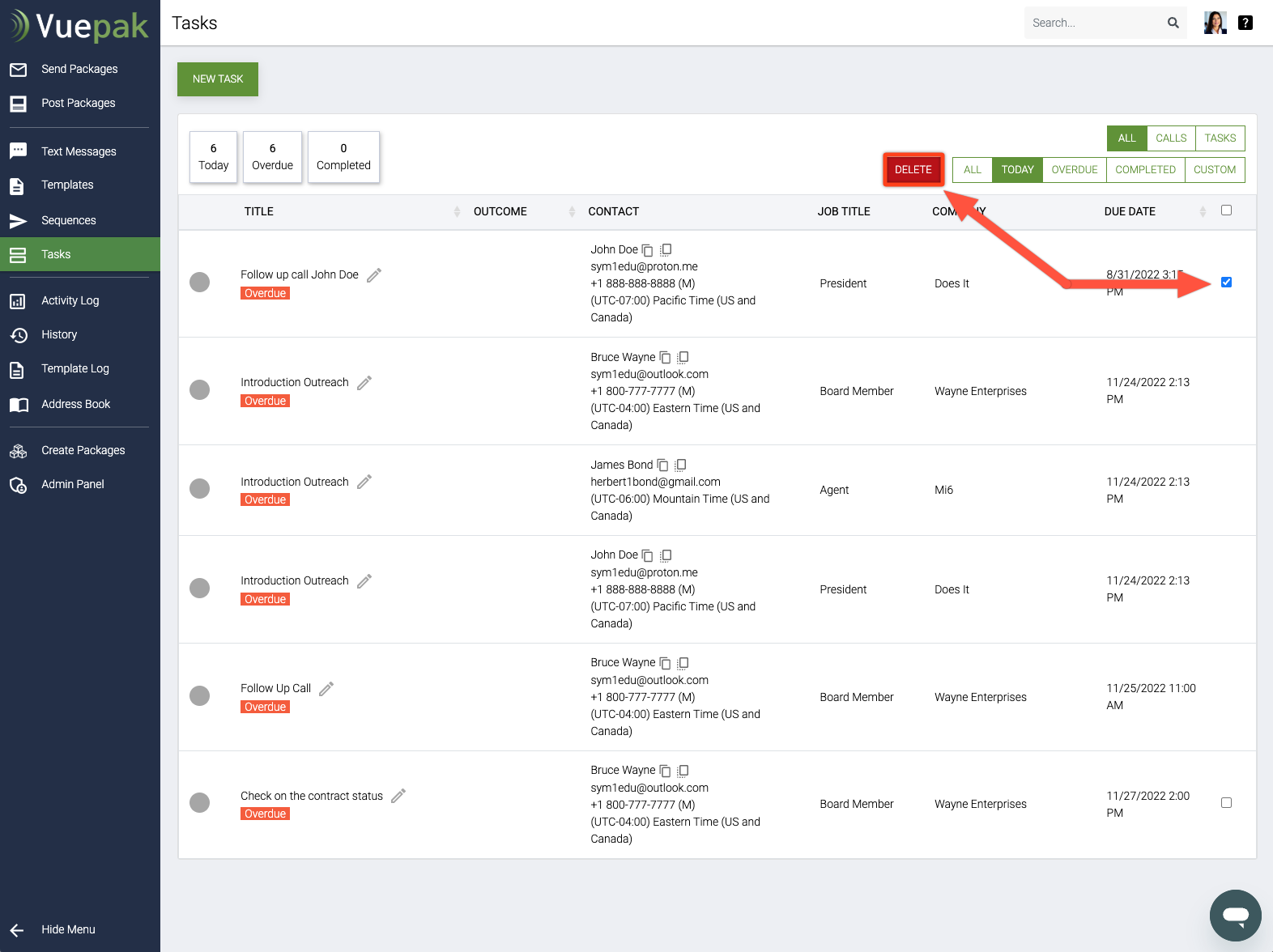
Task: Open Text Messages in sidebar
Action: tap(79, 151)
